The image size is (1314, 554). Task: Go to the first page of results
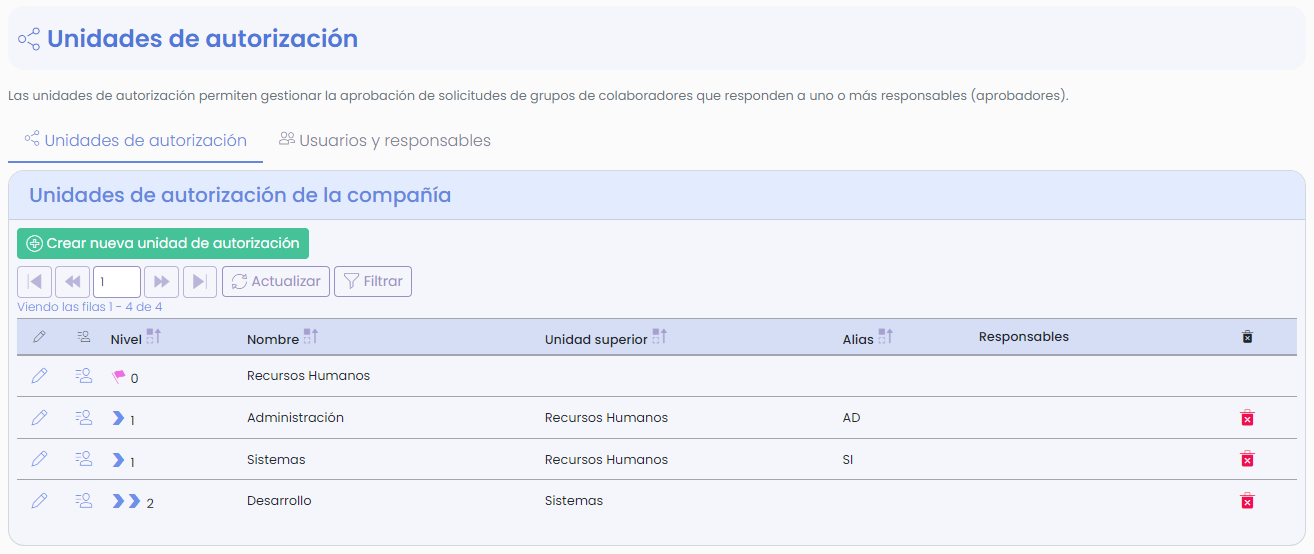(x=35, y=282)
